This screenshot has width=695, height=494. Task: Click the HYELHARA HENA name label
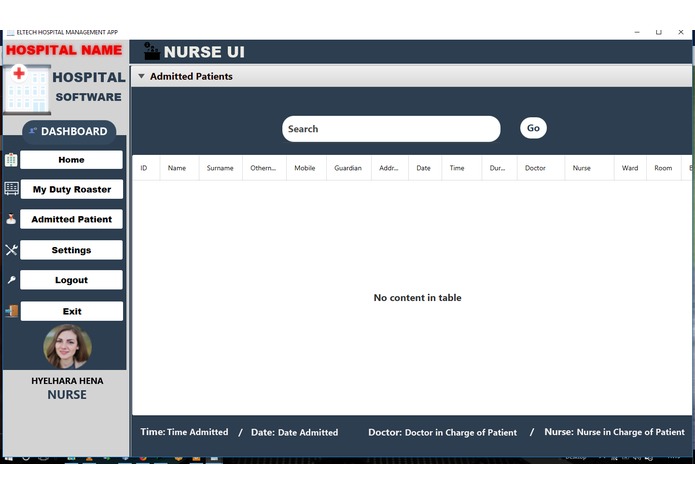click(x=67, y=381)
